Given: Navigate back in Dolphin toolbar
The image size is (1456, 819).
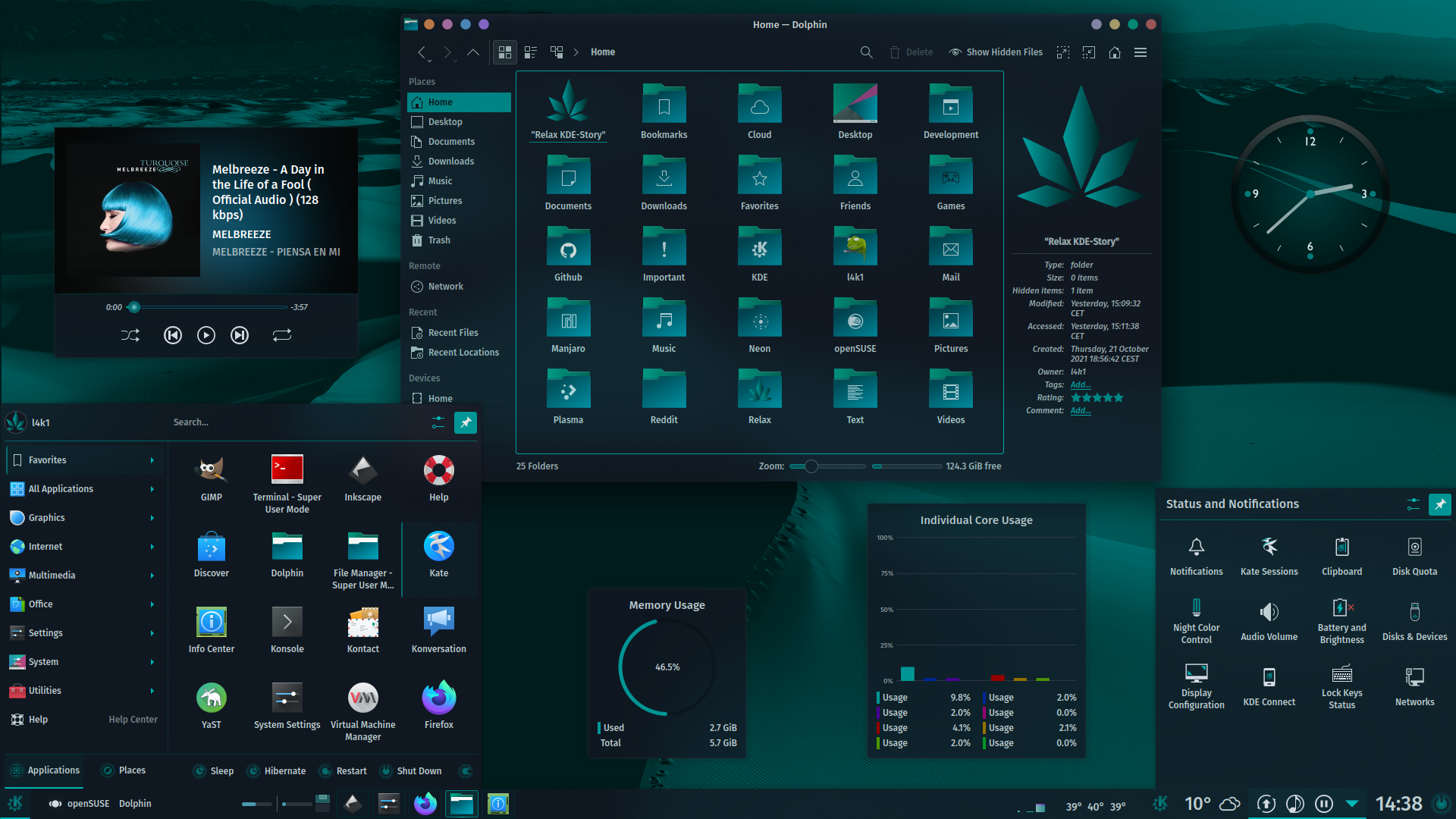Looking at the screenshot, I should pyautogui.click(x=422, y=52).
